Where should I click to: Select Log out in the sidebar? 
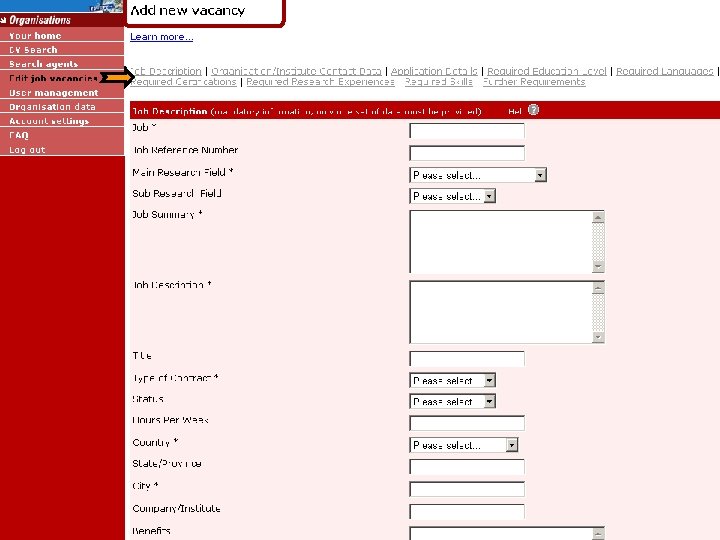(x=27, y=150)
